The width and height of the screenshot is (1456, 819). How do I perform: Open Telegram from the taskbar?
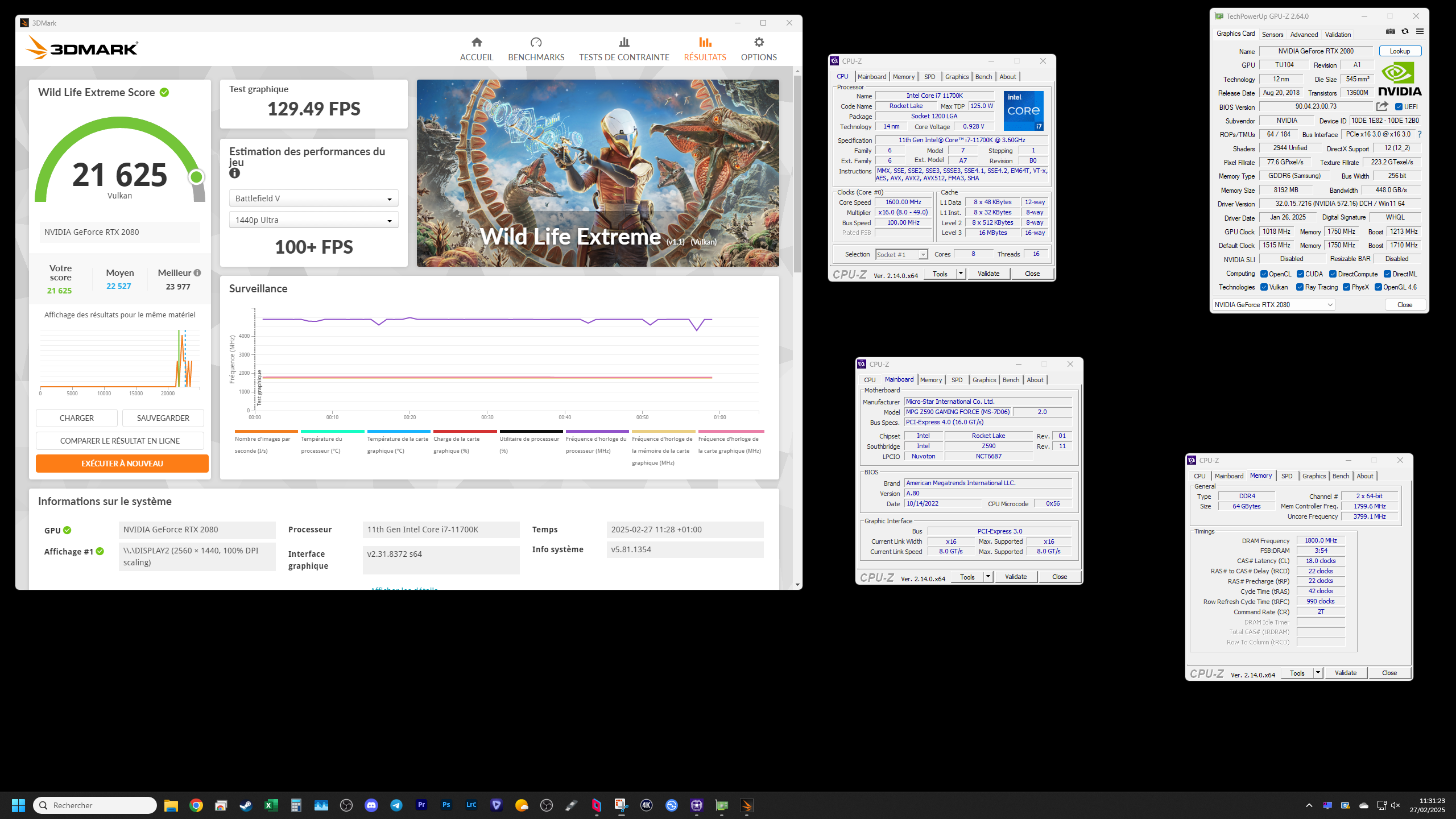(396, 805)
